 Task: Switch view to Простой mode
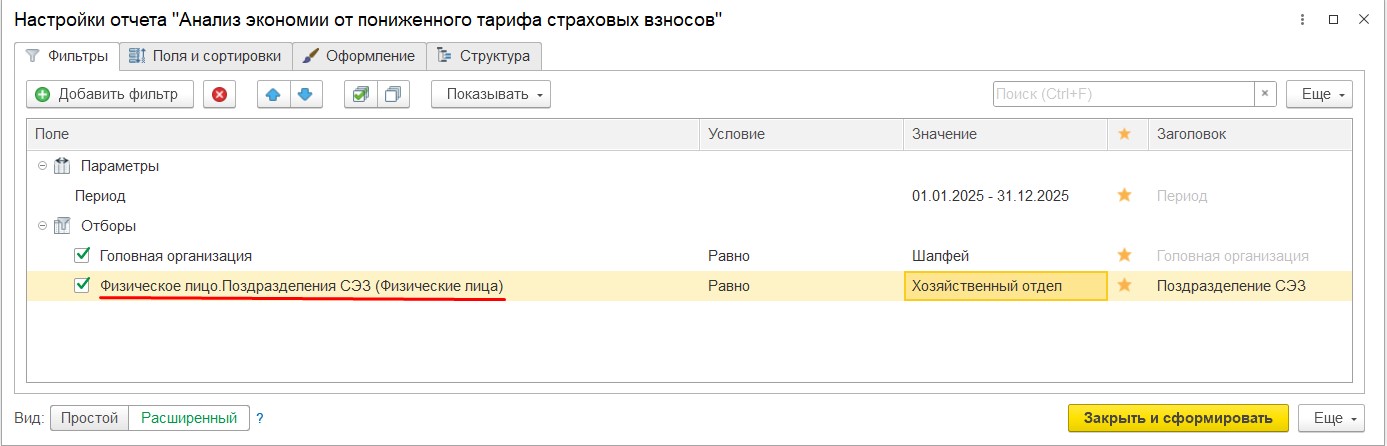click(x=90, y=418)
